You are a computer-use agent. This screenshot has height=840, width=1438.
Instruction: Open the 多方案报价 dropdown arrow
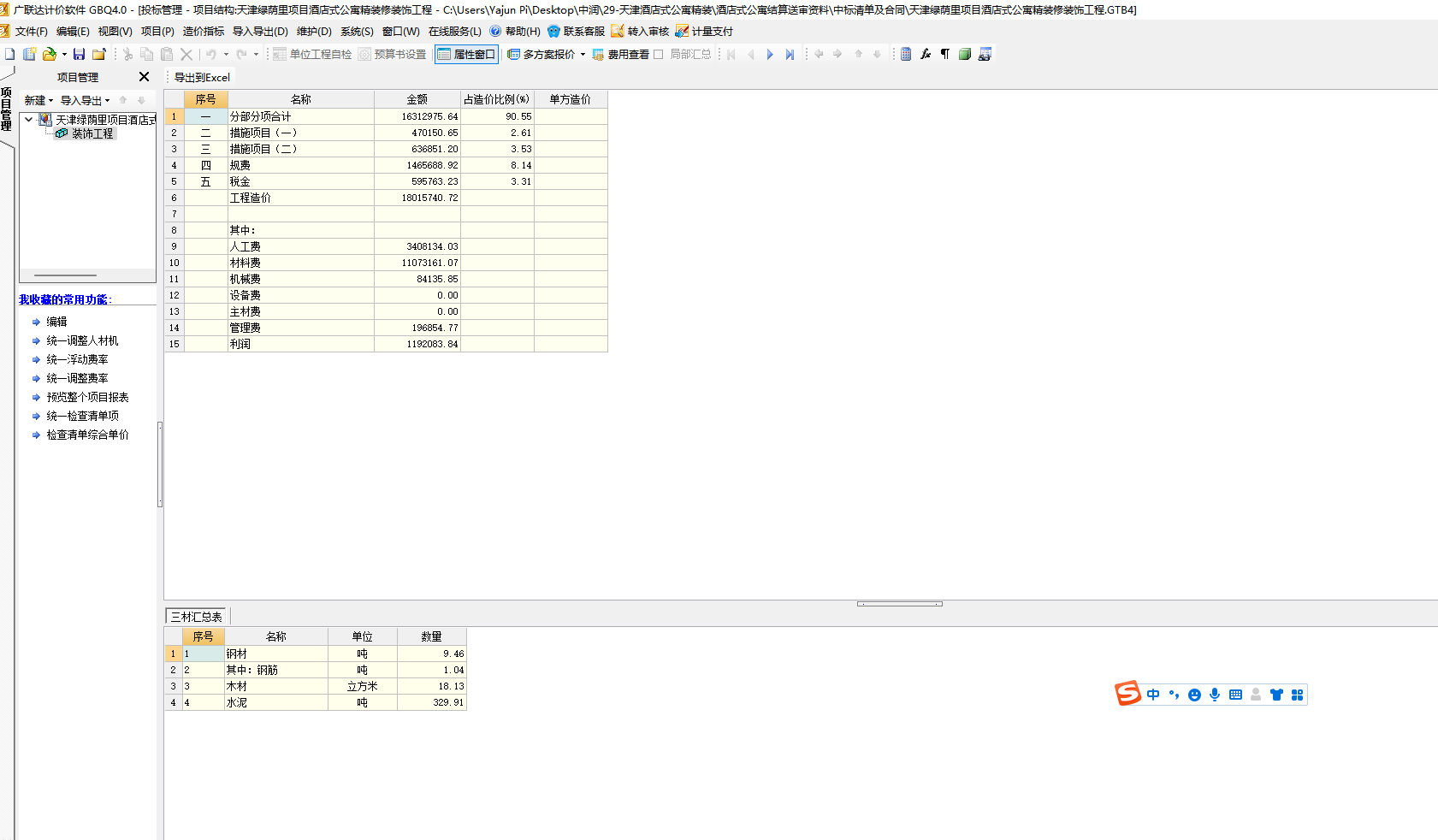pyautogui.click(x=583, y=54)
